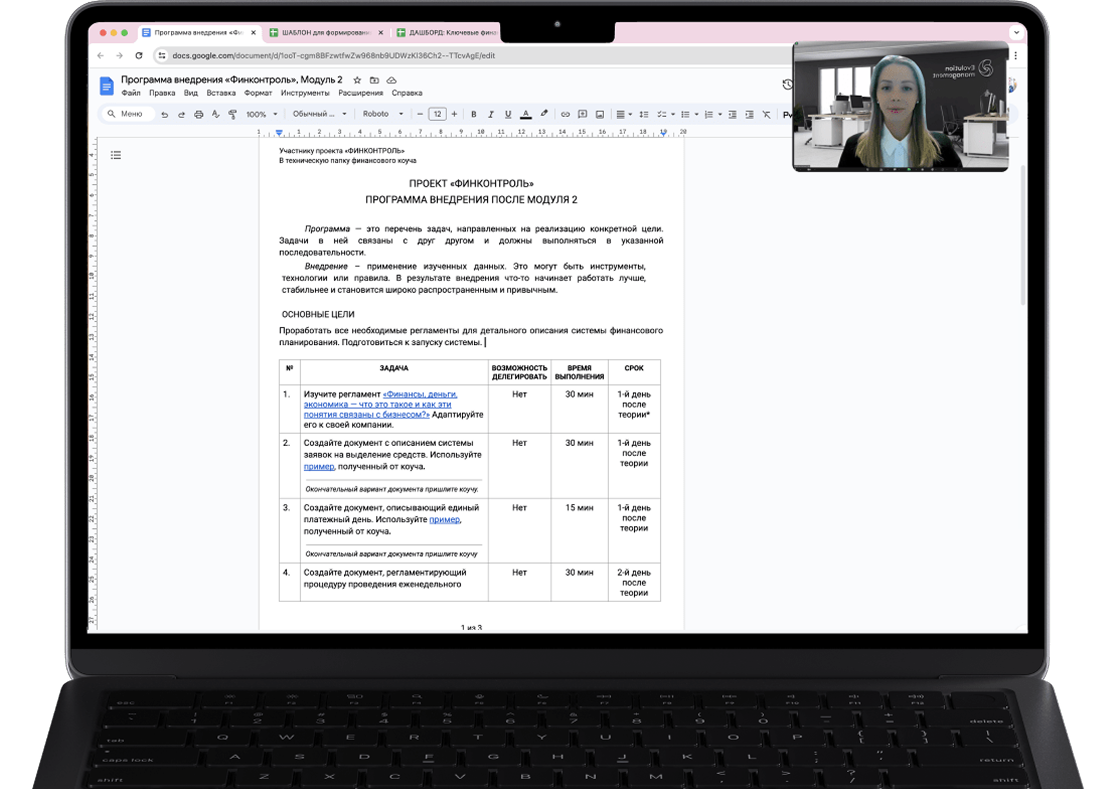Click the 'Меню' search box

(127, 114)
